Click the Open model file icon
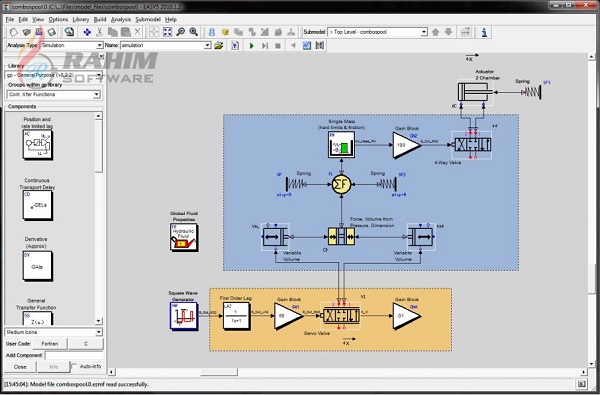This screenshot has width=600, height=395. (x=26, y=32)
